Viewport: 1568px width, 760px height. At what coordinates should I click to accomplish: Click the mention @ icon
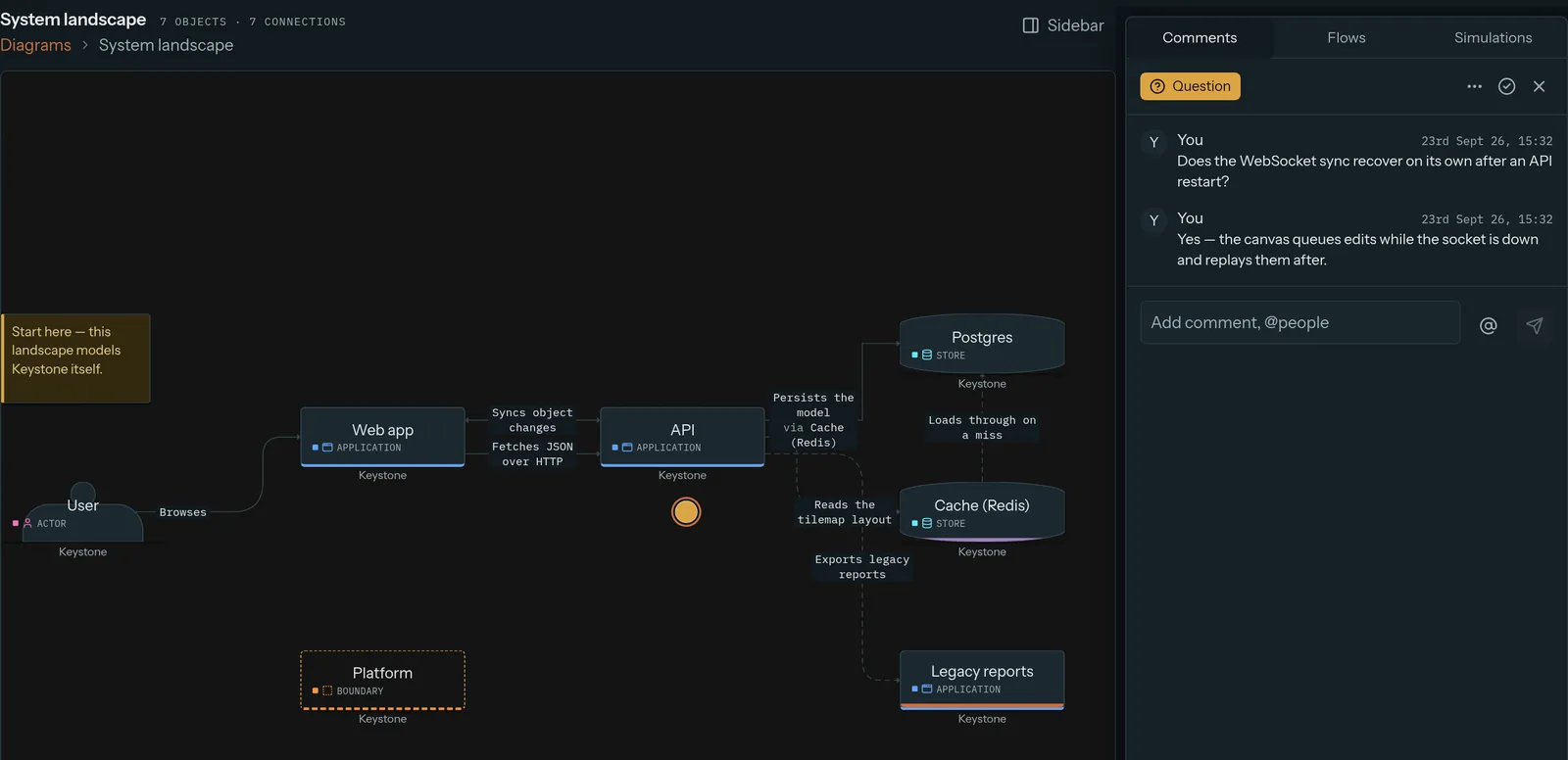(1488, 326)
